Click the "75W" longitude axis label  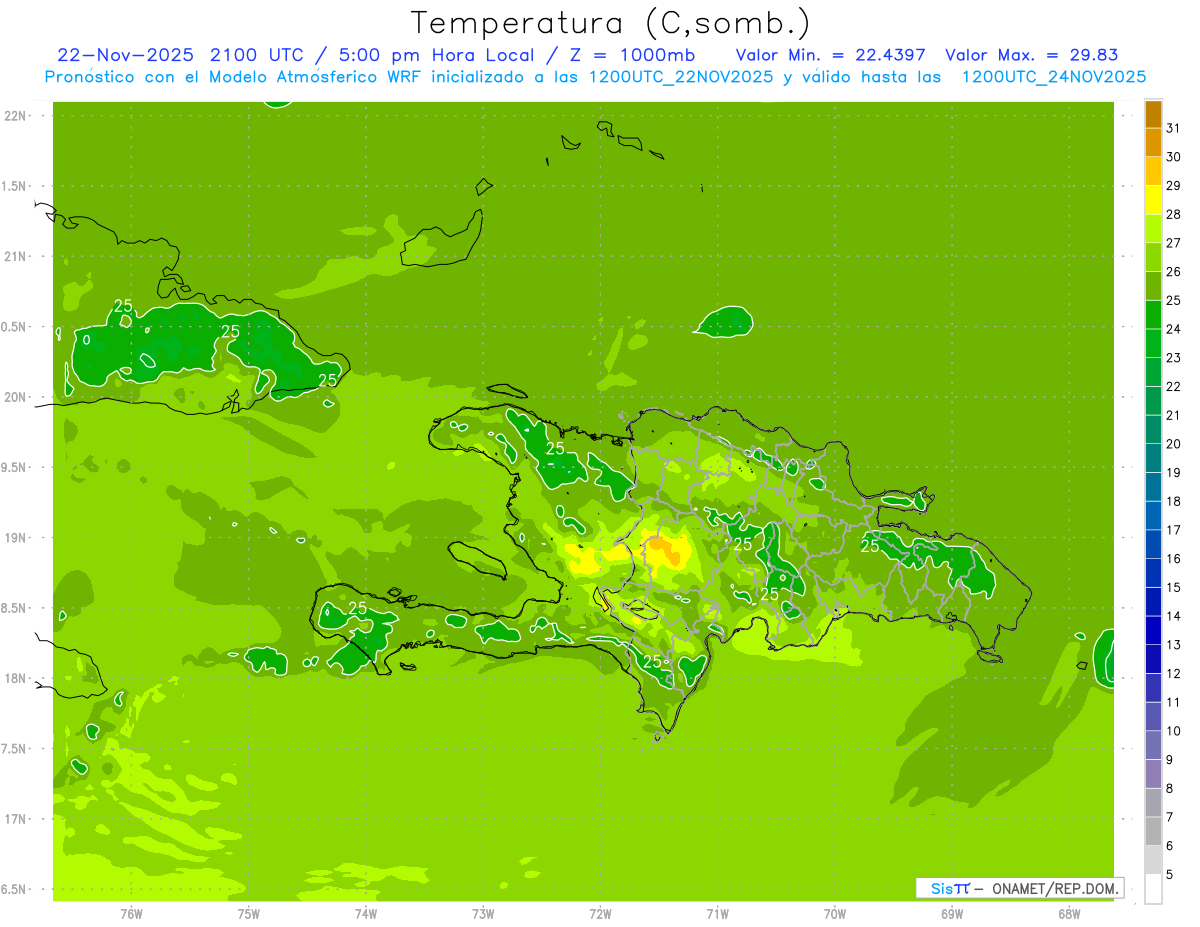(x=249, y=914)
